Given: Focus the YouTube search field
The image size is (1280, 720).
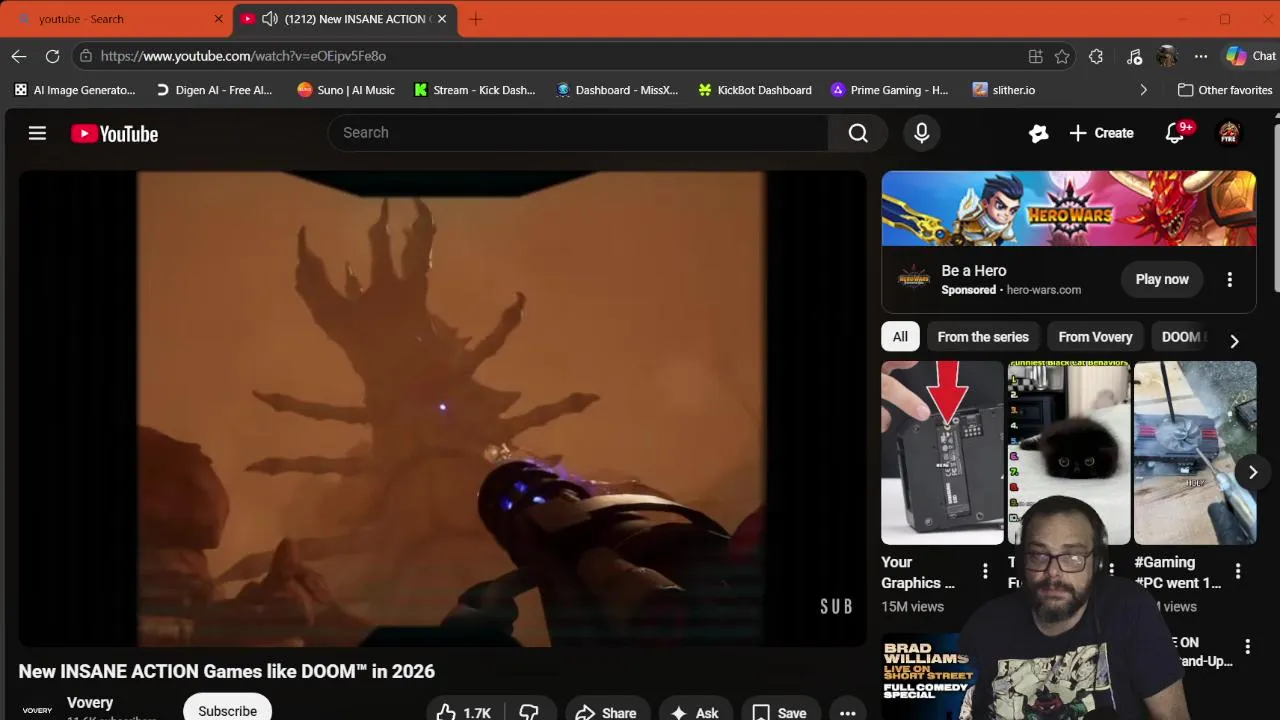Looking at the screenshot, I should point(578,133).
